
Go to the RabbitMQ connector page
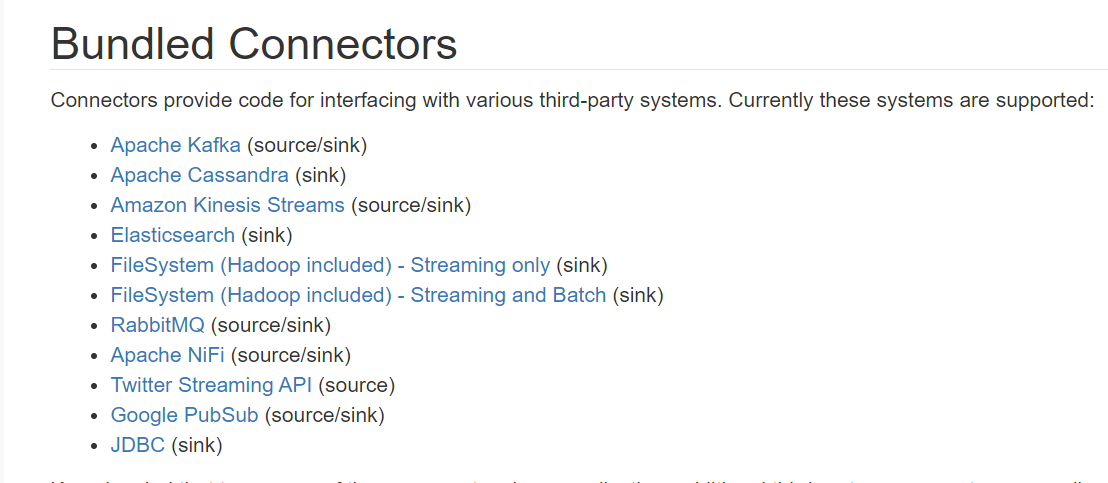pyautogui.click(x=158, y=326)
